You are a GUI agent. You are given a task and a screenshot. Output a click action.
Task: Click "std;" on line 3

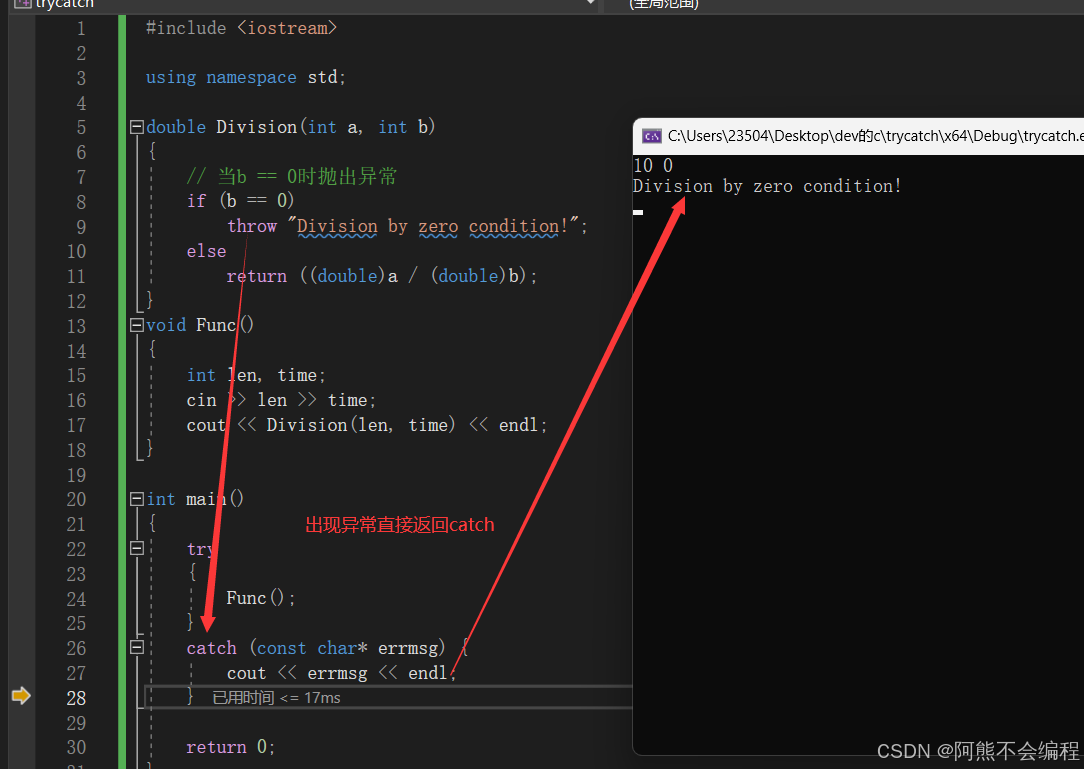click(x=326, y=77)
